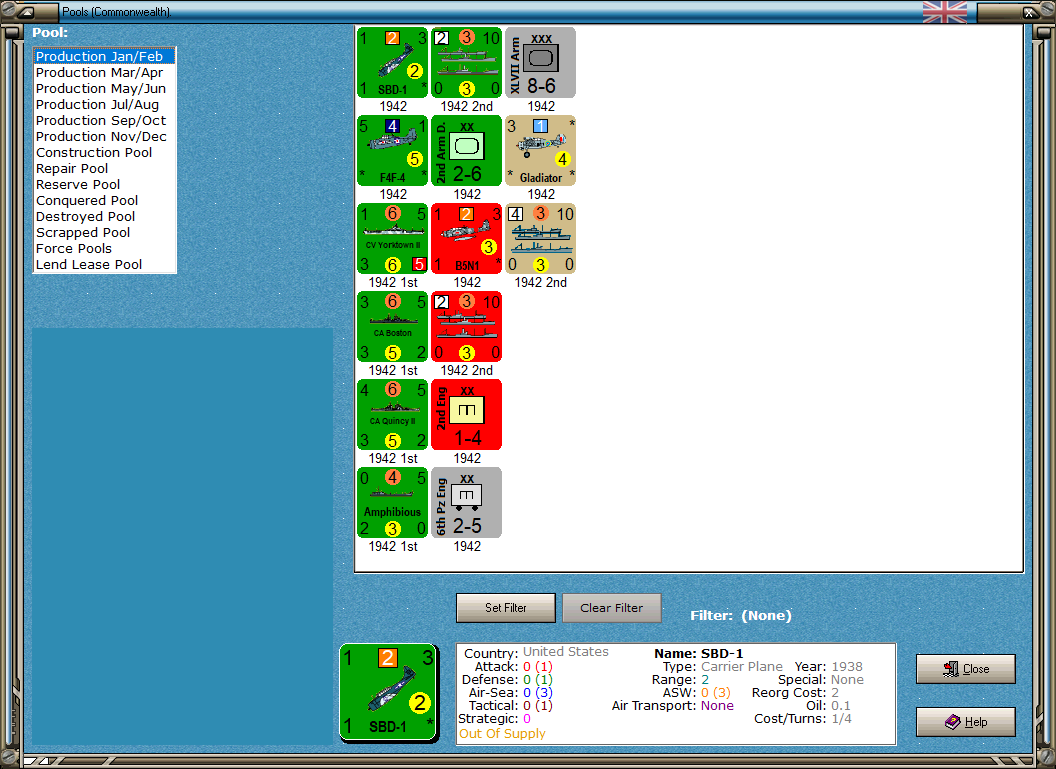Viewport: 1056px width, 769px height.
Task: Click the Oil '0.1' value
Action: pos(840,706)
